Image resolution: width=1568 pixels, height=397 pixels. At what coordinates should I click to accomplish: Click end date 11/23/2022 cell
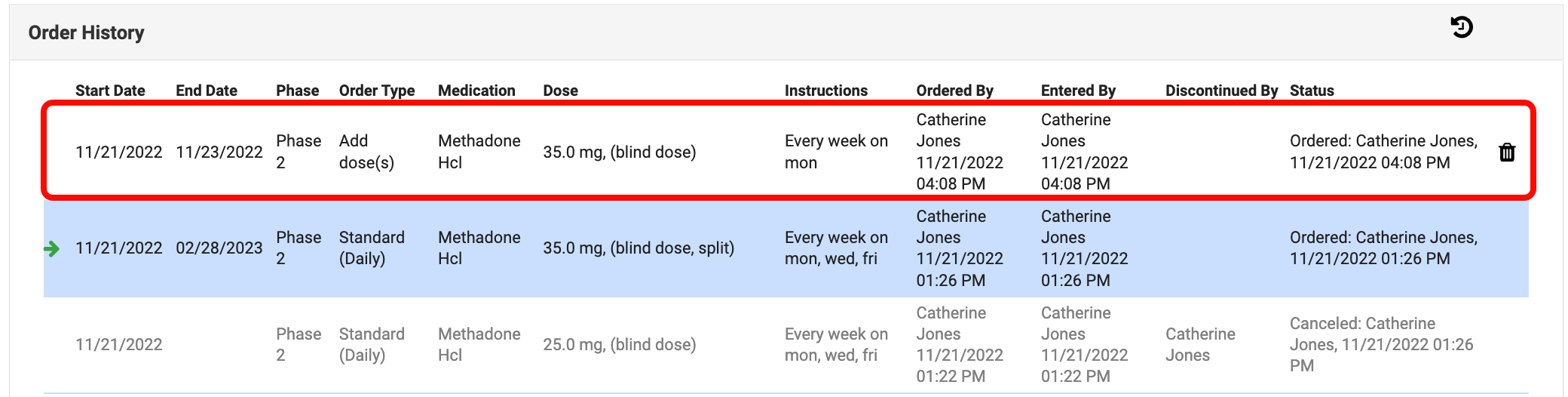coord(219,152)
